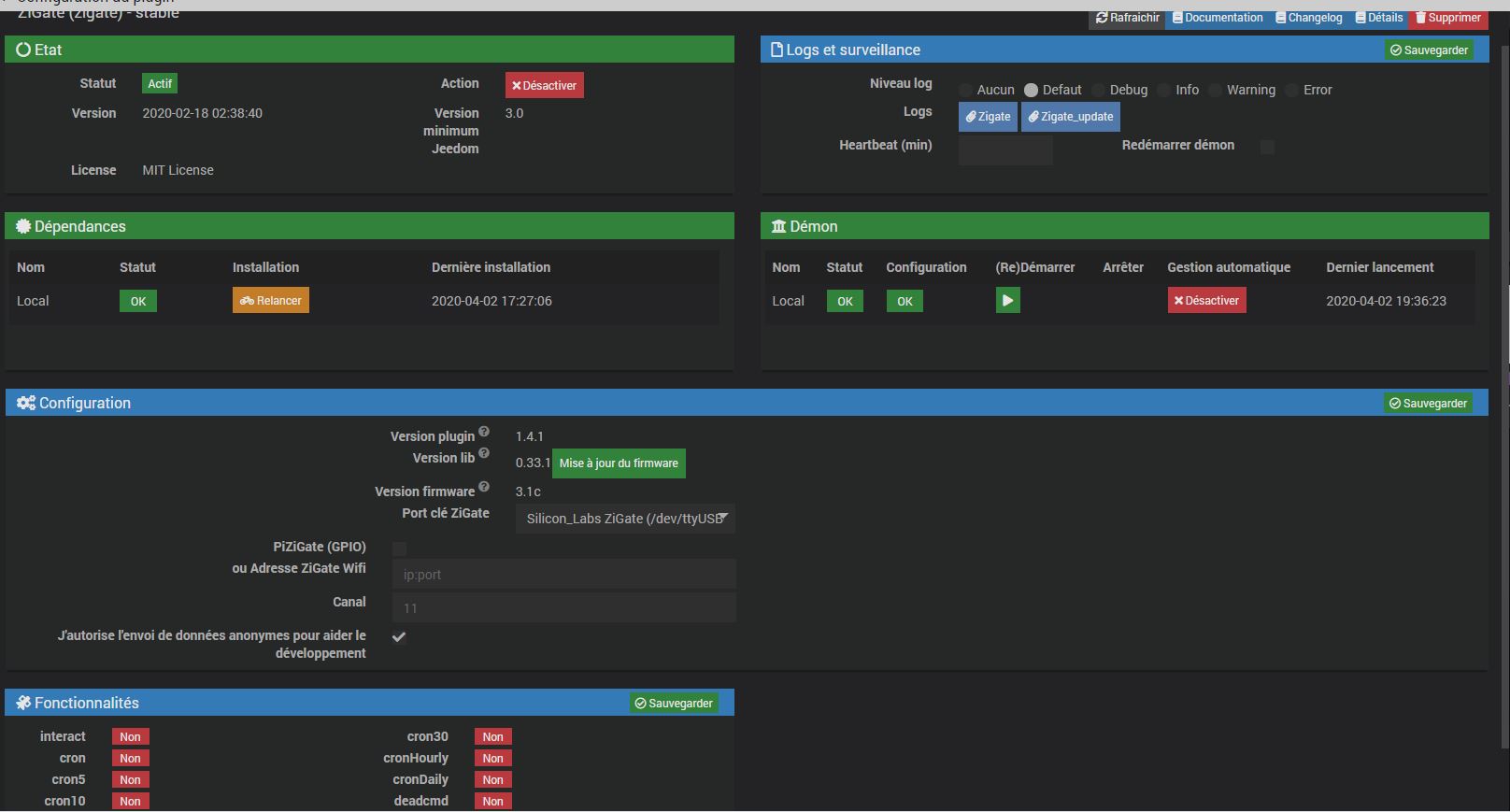This screenshot has height=812, width=1510.
Task: Relaunch dependencies installation with Relancer
Action: [271, 301]
